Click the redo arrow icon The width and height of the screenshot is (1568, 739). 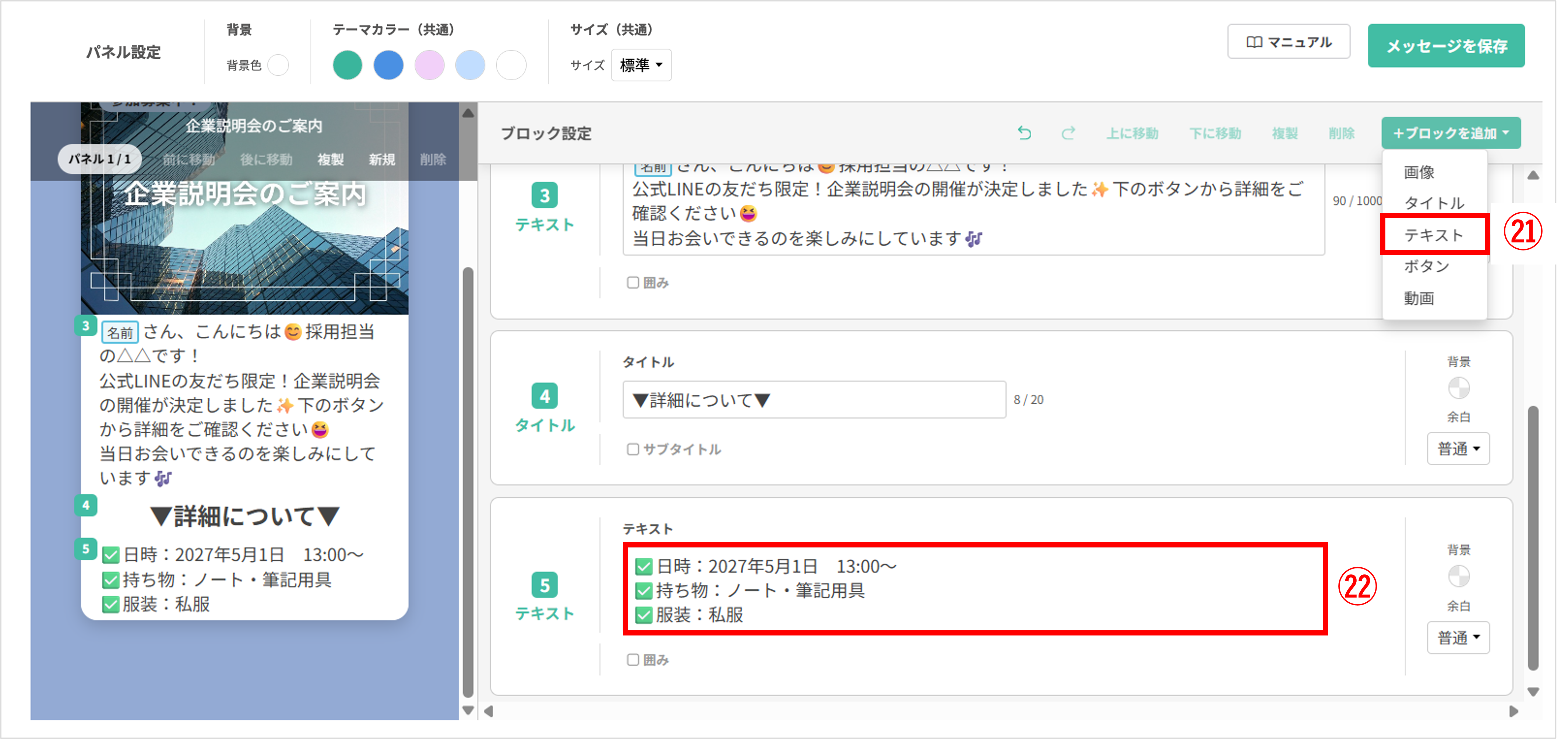pos(1068,133)
